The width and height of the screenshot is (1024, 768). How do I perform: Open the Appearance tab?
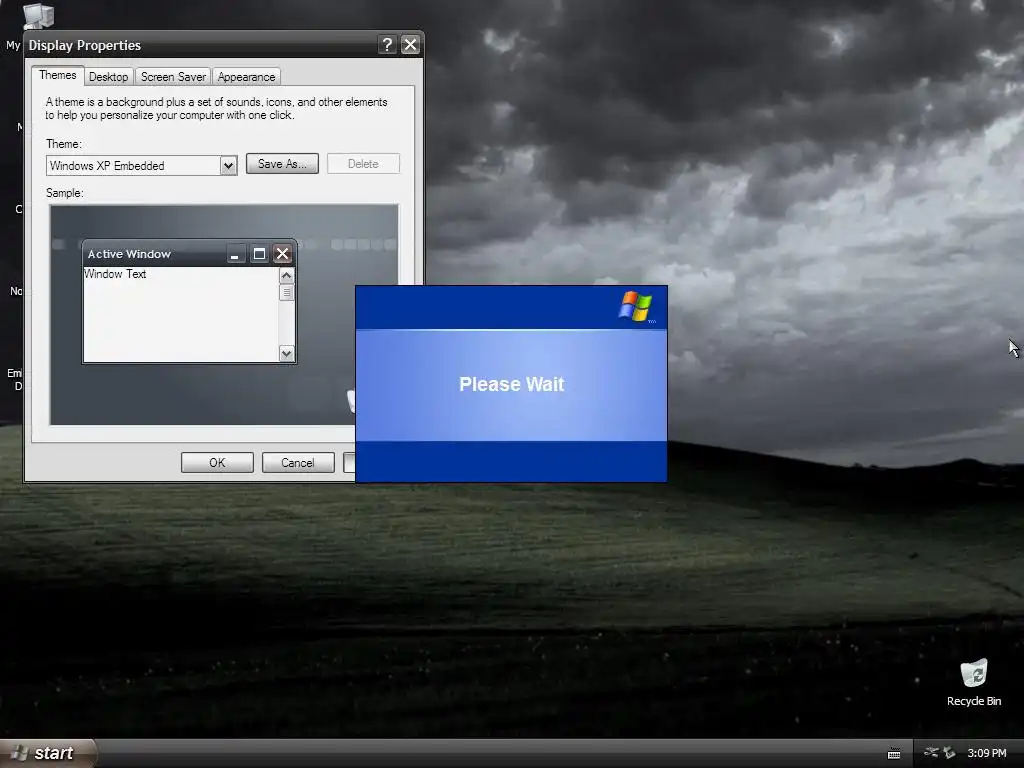(246, 77)
